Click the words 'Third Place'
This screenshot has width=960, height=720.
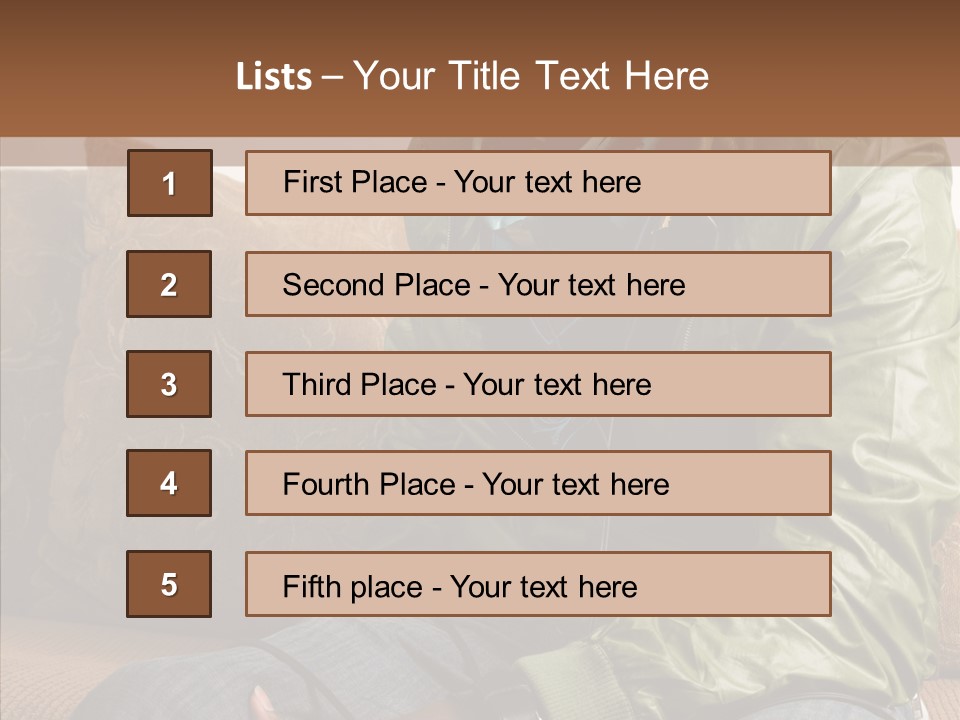(x=359, y=385)
